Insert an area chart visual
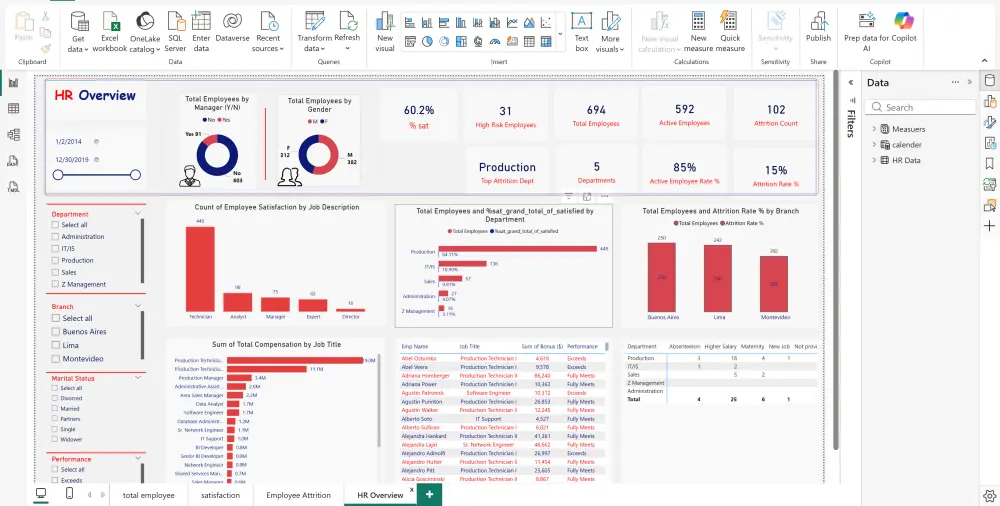The width and height of the screenshot is (1000, 506). click(529, 23)
